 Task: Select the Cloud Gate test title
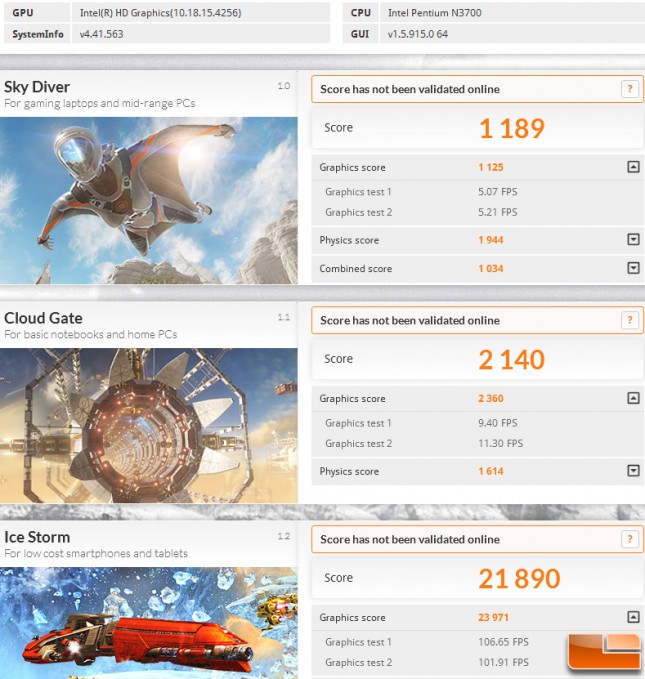point(43,318)
